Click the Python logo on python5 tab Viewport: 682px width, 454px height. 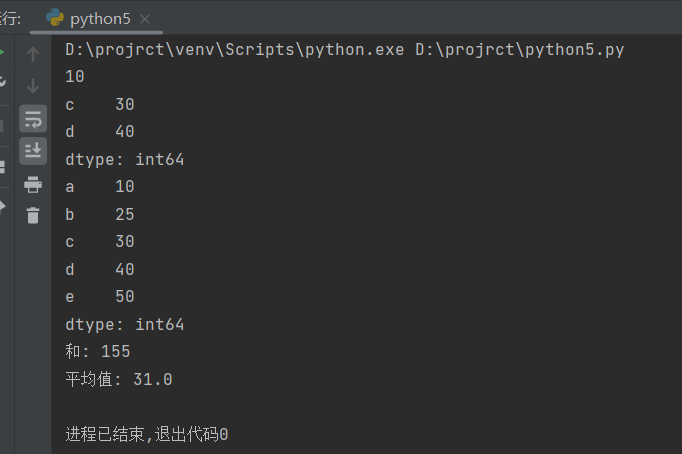click(56, 19)
